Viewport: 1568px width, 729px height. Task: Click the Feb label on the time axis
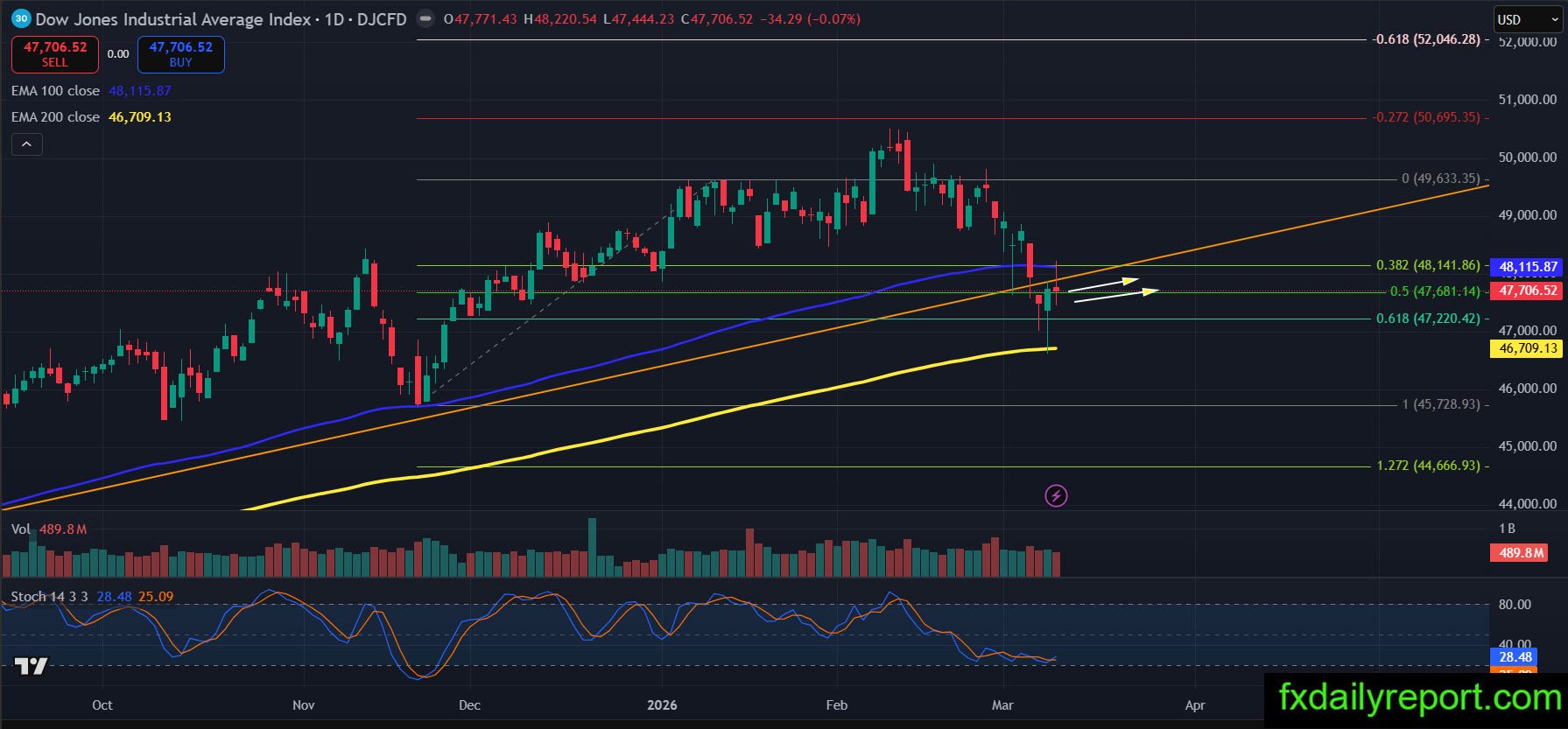point(837,705)
